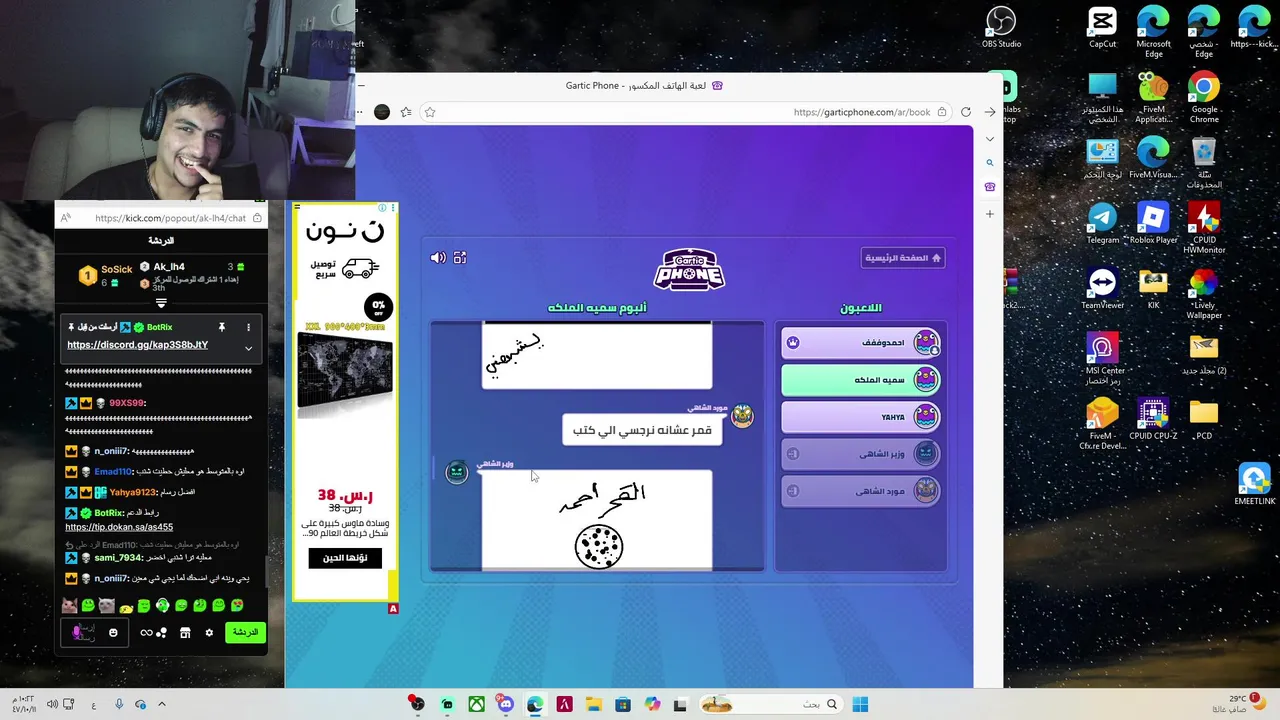Viewport: 1280px width, 720px height.
Task: Open Kick chat settings gear
Action: click(209, 633)
